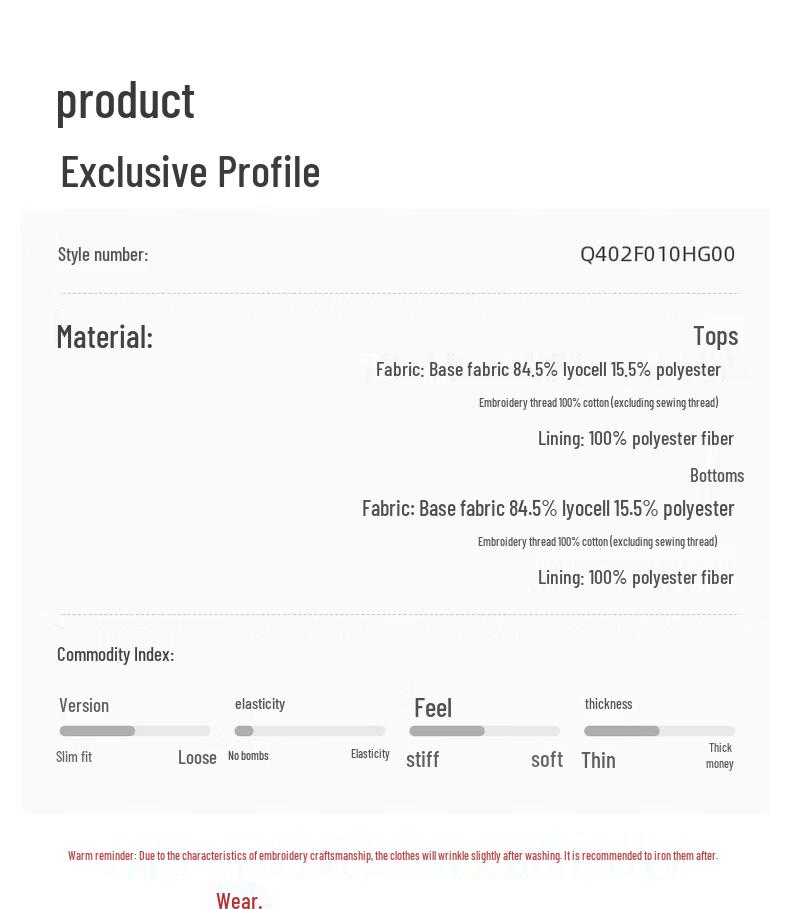790x909 pixels.
Task: Select the "Tops" section heading
Action: tap(715, 336)
